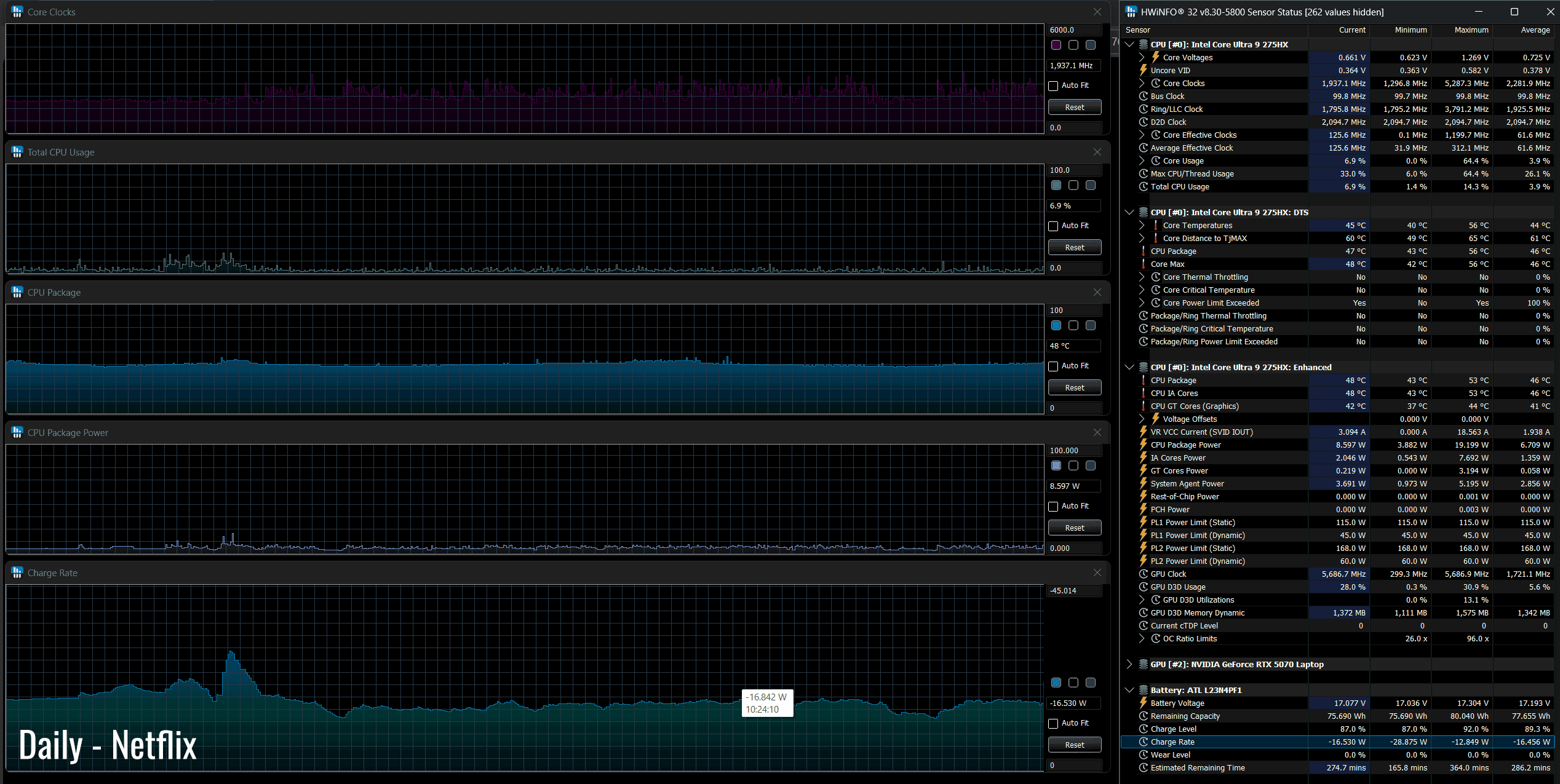Click the Sensor column header
Image resolution: width=1560 pixels, height=784 pixels.
[1138, 30]
